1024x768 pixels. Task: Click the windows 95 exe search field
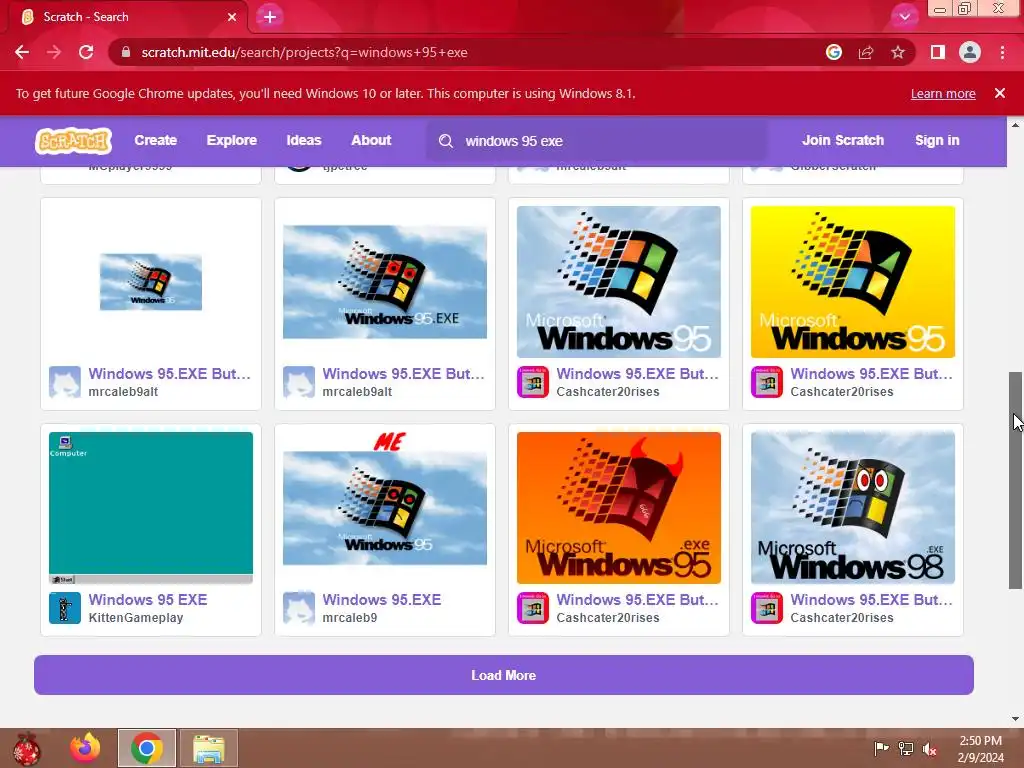[x=598, y=141]
